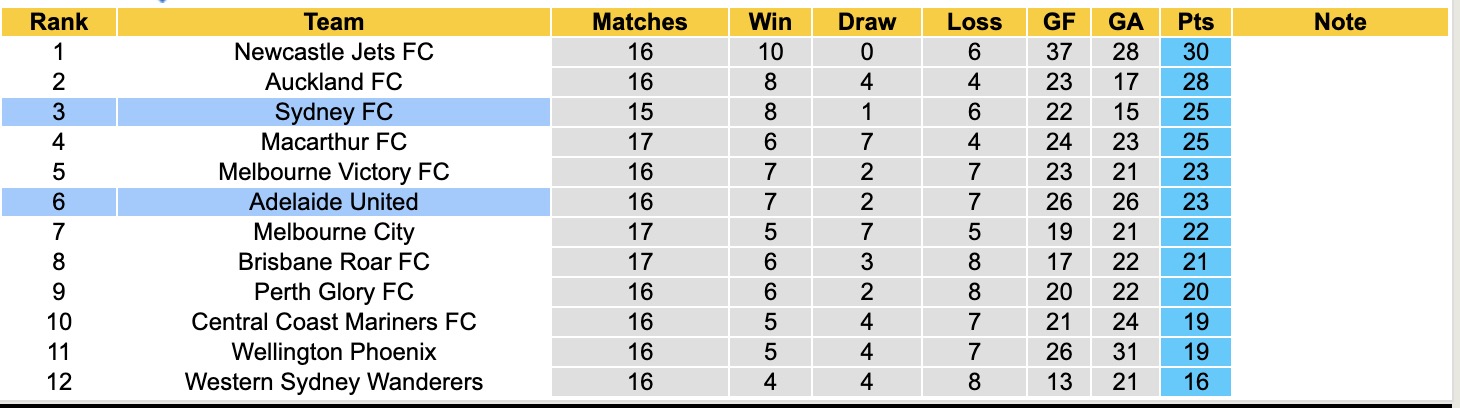
Task: Click Newcastle Jets points cell showing 30
Action: [1196, 52]
